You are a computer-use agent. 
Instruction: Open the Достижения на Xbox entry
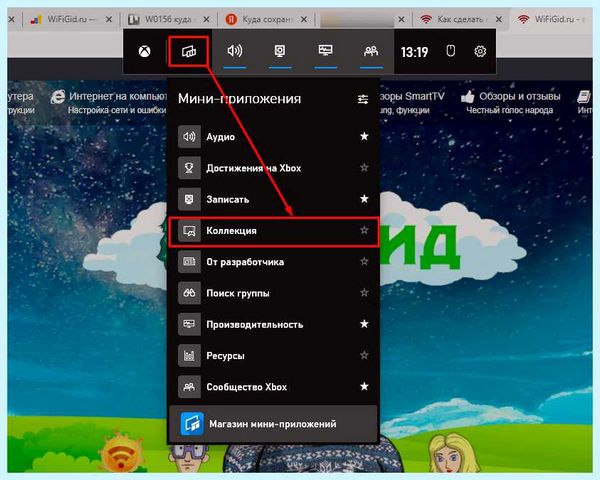click(273, 168)
